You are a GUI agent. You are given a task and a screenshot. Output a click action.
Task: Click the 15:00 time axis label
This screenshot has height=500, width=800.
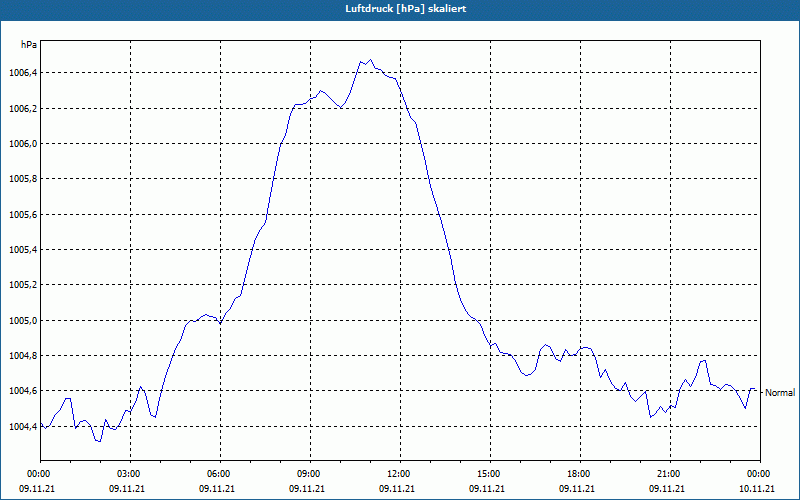click(x=487, y=474)
